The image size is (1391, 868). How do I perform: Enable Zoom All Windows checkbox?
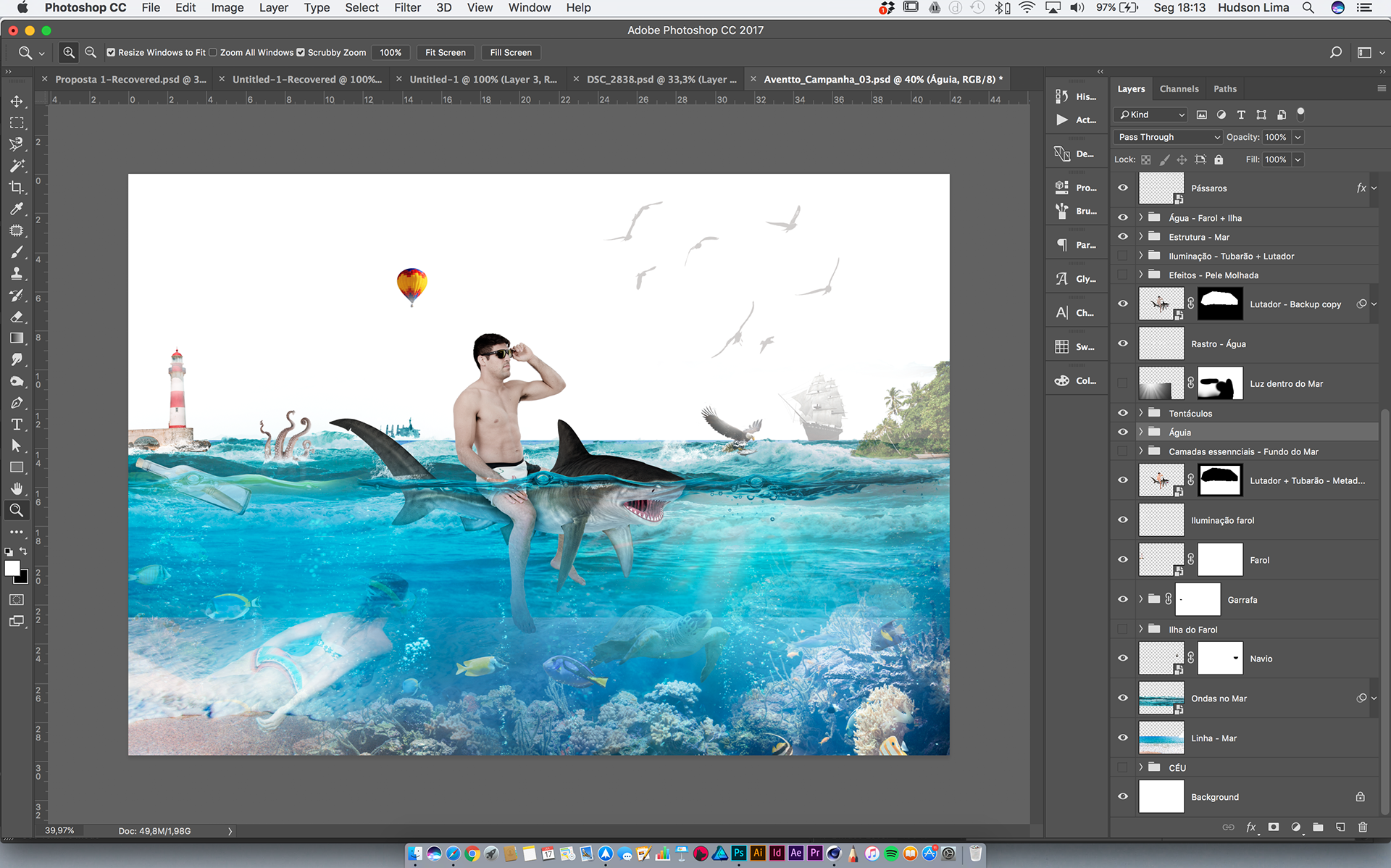(x=213, y=52)
